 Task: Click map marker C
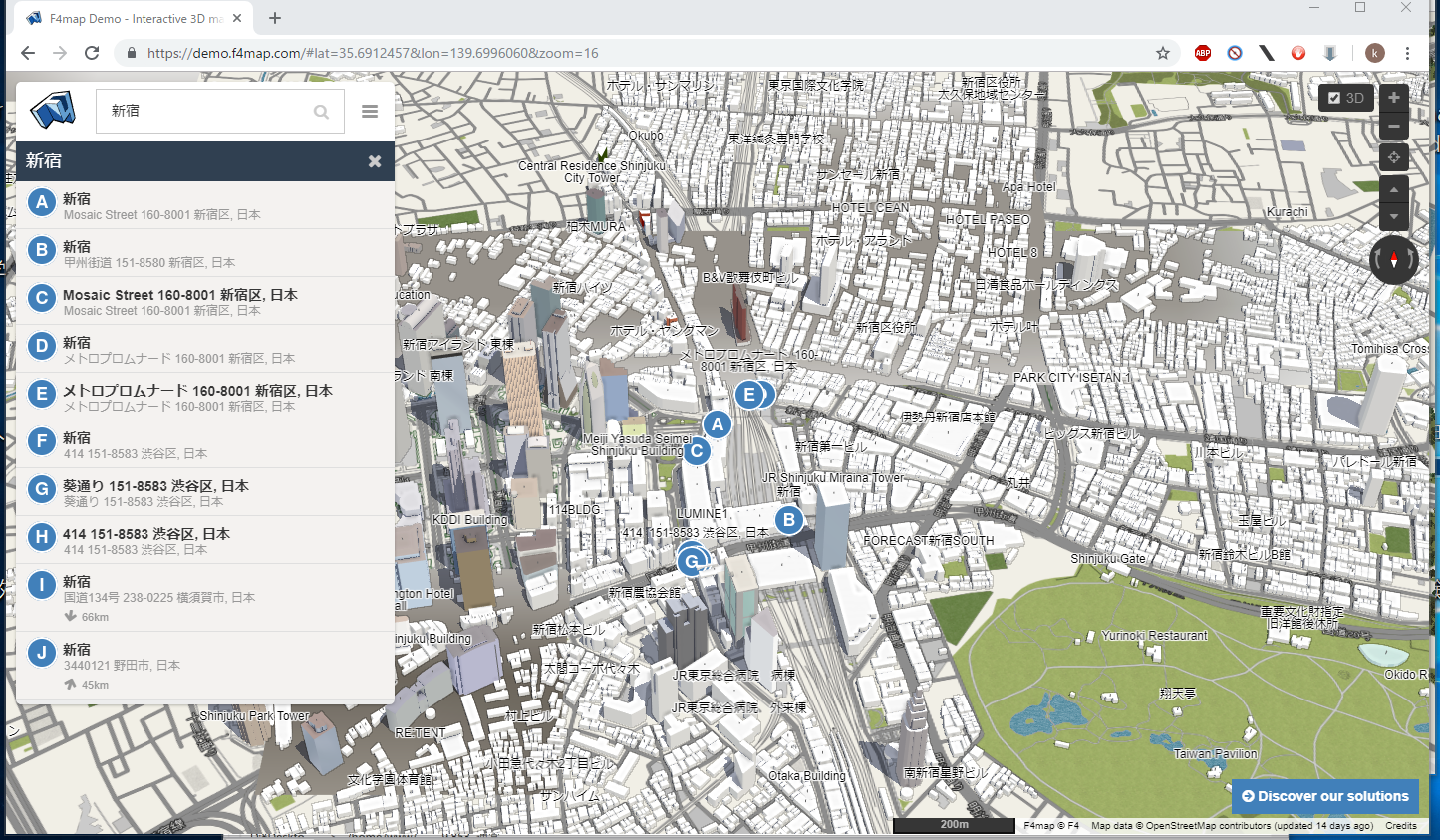tap(697, 451)
